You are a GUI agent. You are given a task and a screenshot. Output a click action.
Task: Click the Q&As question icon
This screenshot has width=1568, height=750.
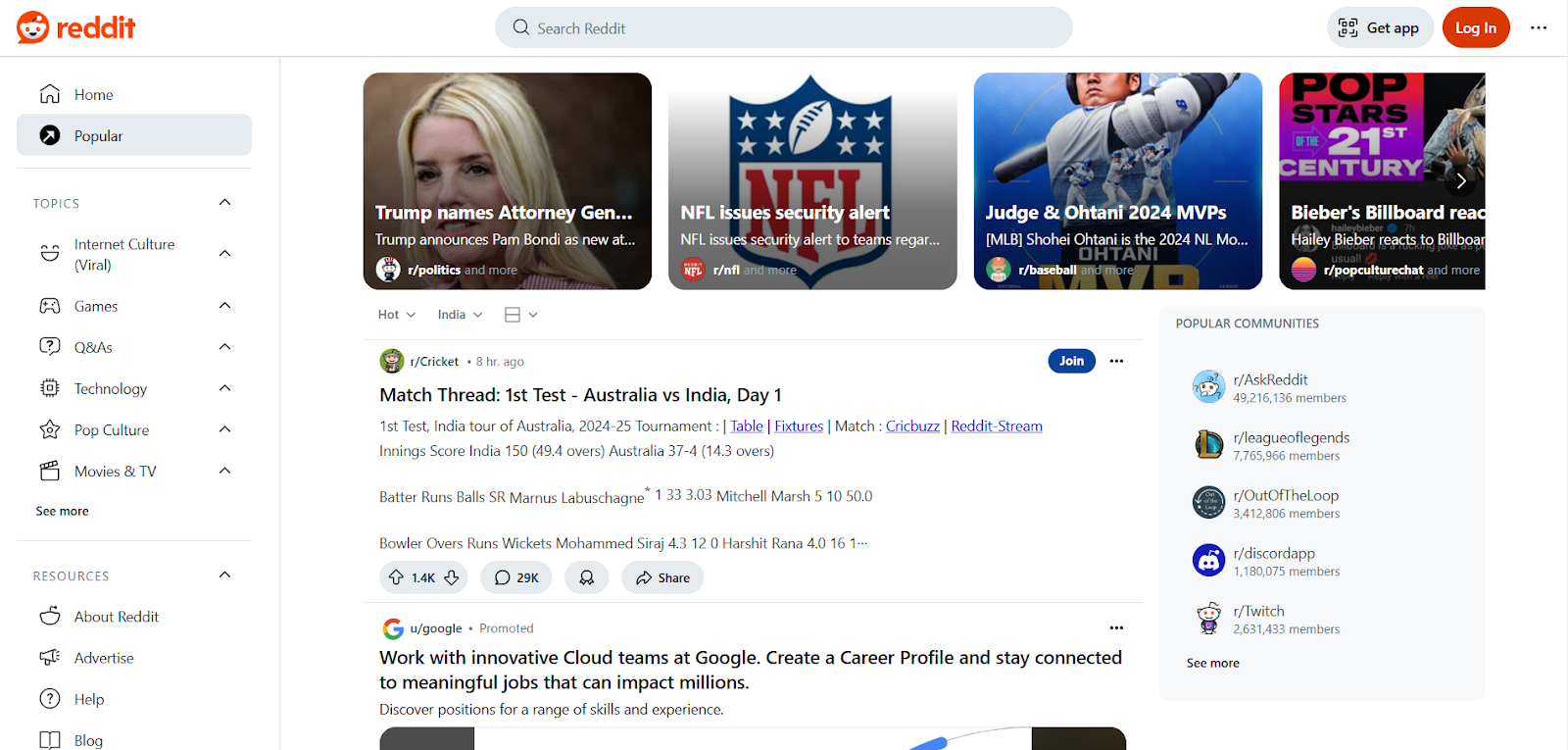[x=50, y=347]
